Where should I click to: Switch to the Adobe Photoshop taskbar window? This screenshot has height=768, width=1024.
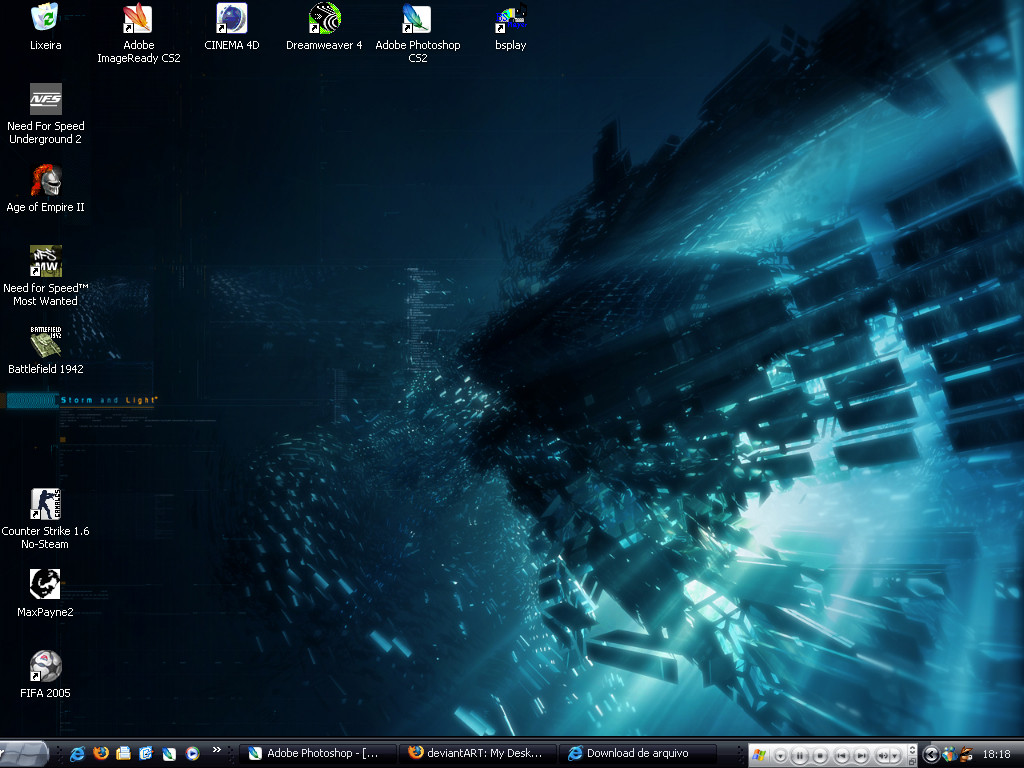coord(316,753)
